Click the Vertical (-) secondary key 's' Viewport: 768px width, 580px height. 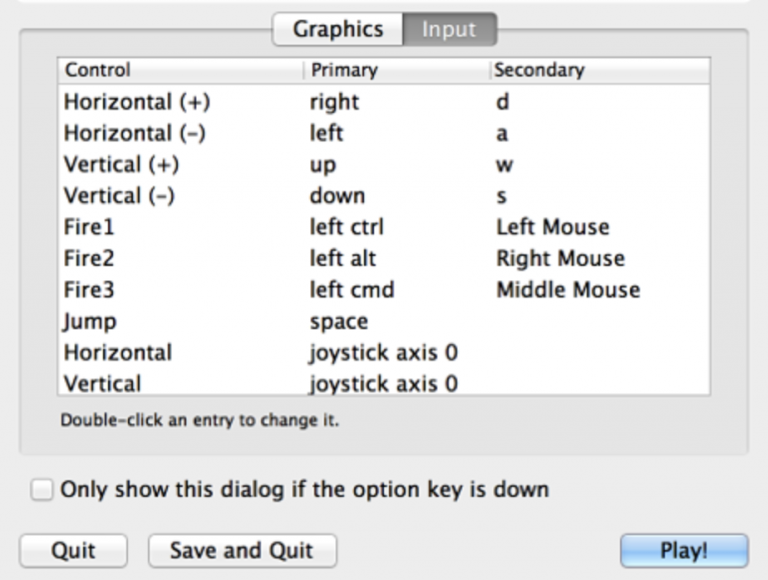coord(501,196)
